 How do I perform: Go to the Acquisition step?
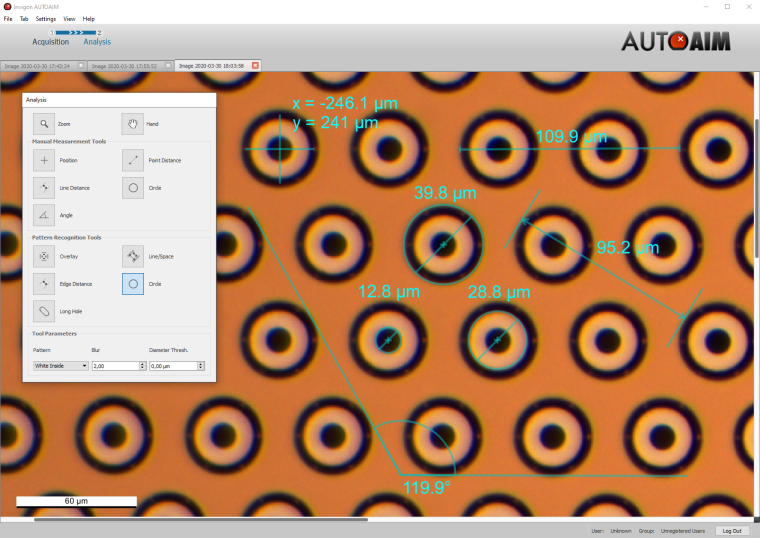[51, 42]
